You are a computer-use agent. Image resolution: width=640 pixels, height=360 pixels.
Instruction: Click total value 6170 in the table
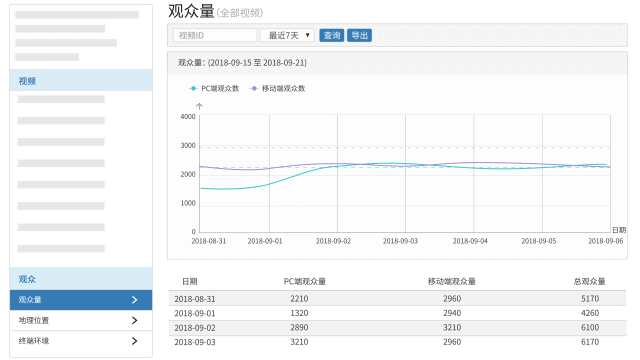click(590, 342)
